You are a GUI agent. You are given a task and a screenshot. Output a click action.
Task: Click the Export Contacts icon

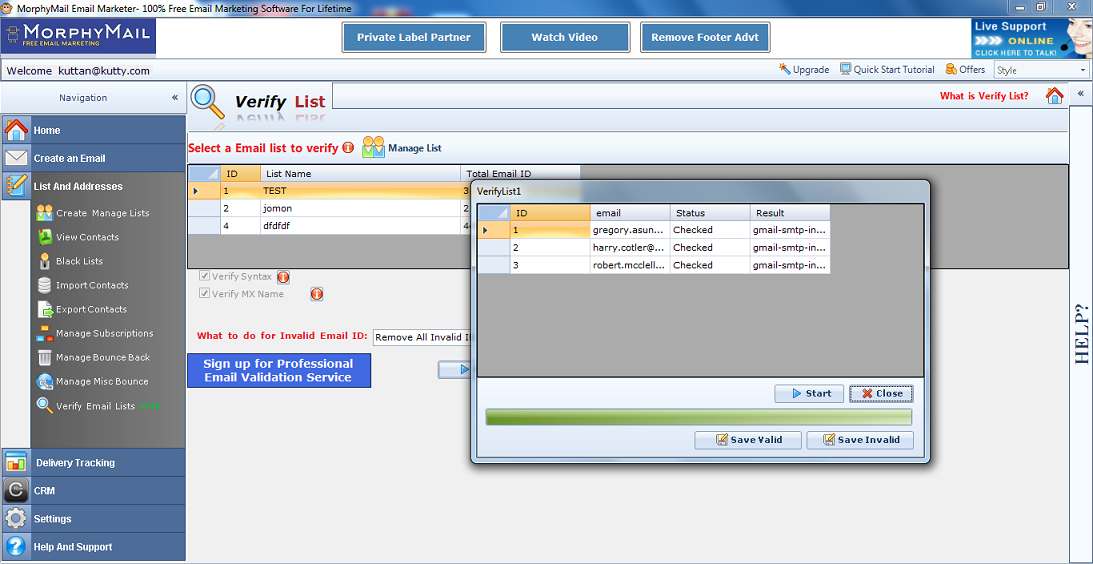(x=45, y=309)
